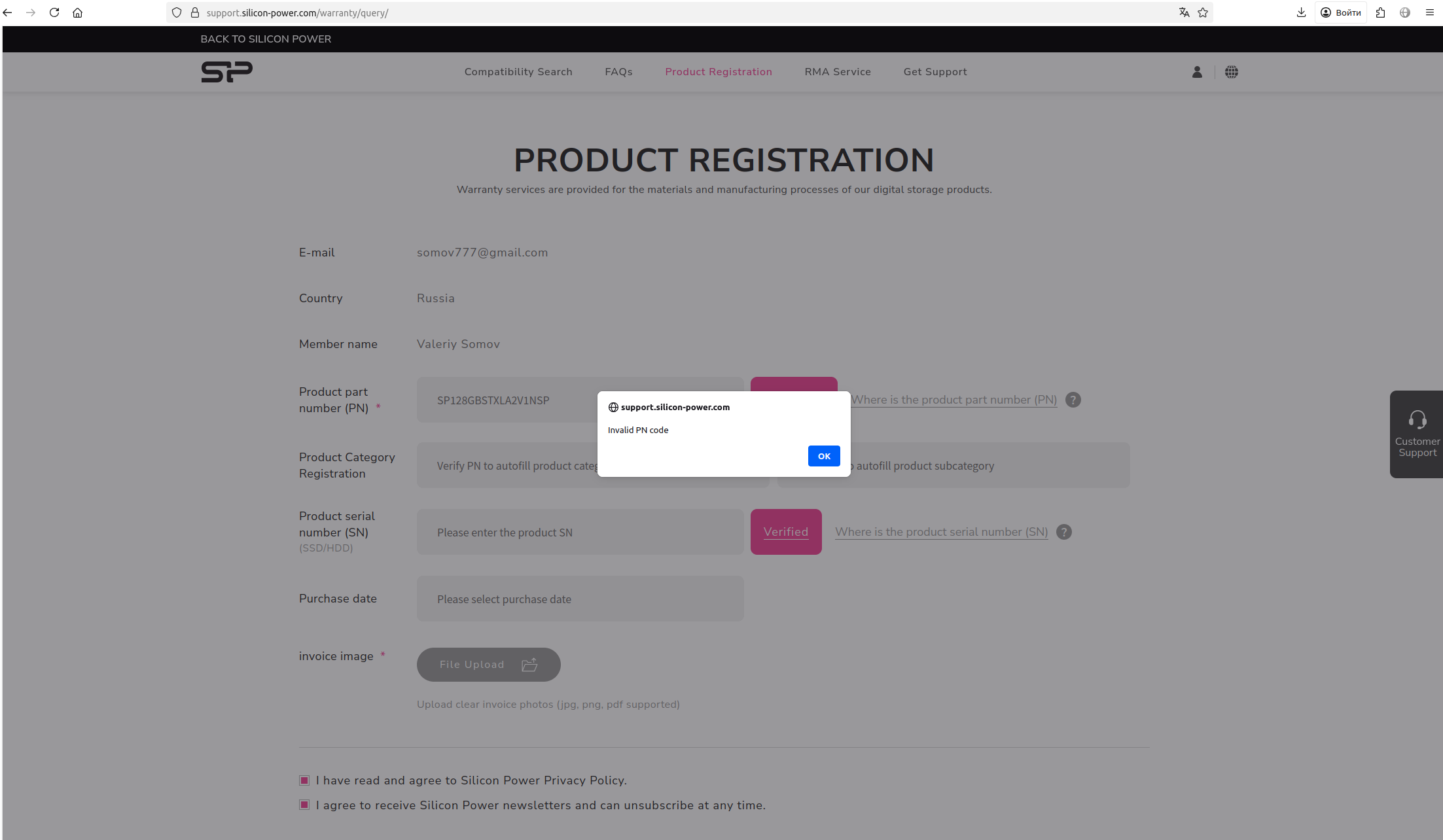
Task: Click the browser translate page icon
Action: (1184, 12)
